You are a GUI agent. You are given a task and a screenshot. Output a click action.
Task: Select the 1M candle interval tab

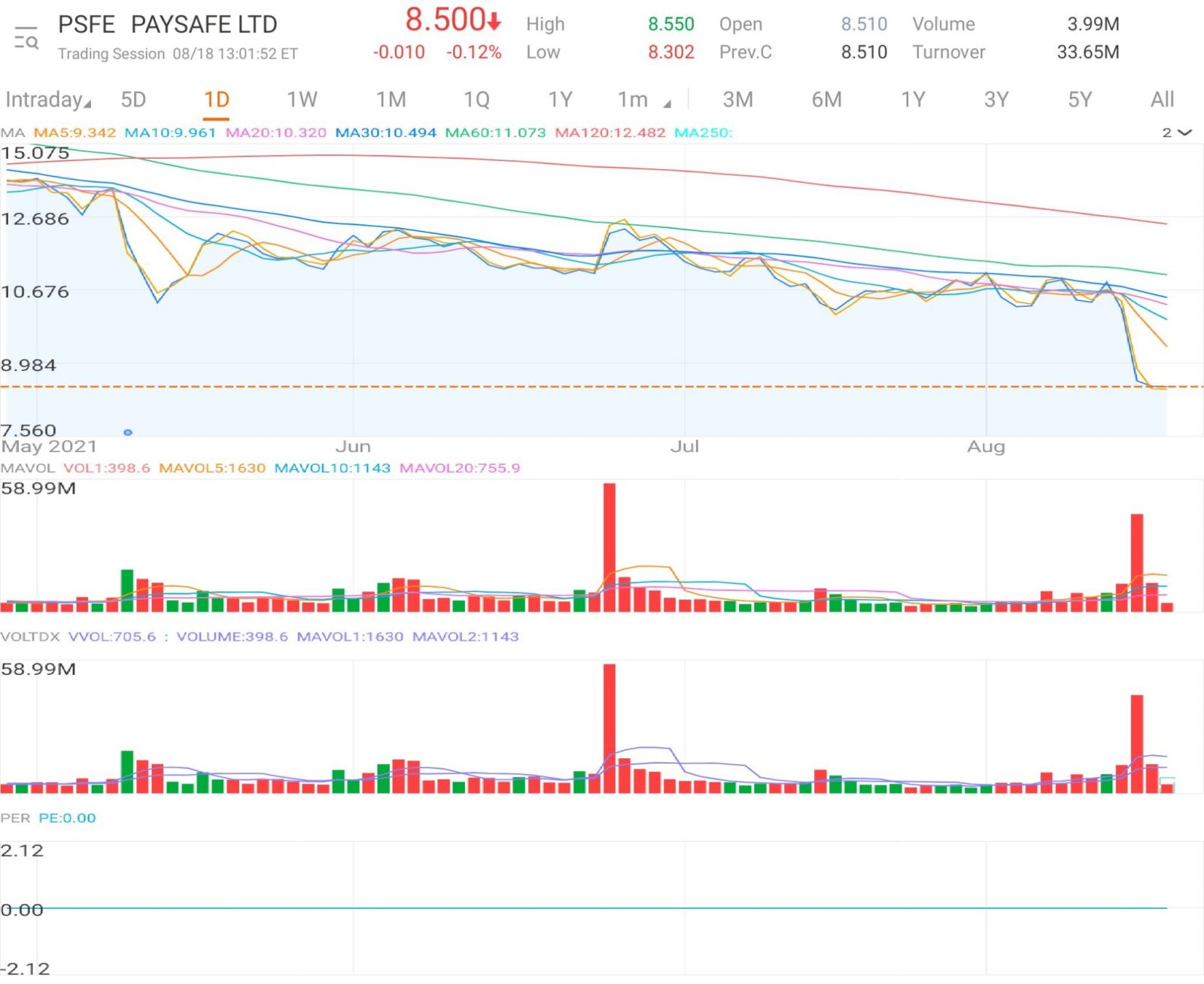(391, 100)
